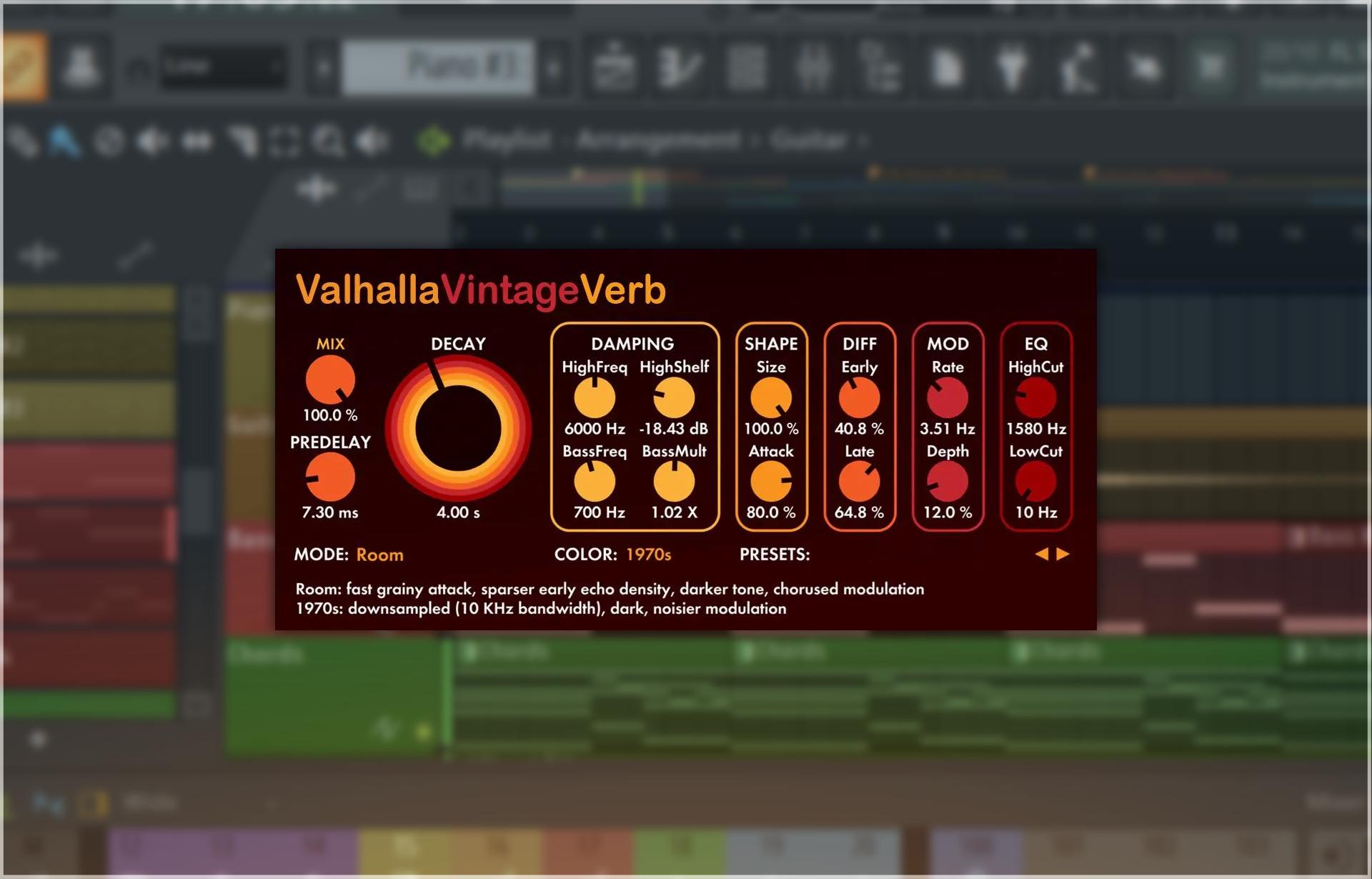Click the 64.8 % Late diffusion value

[859, 512]
